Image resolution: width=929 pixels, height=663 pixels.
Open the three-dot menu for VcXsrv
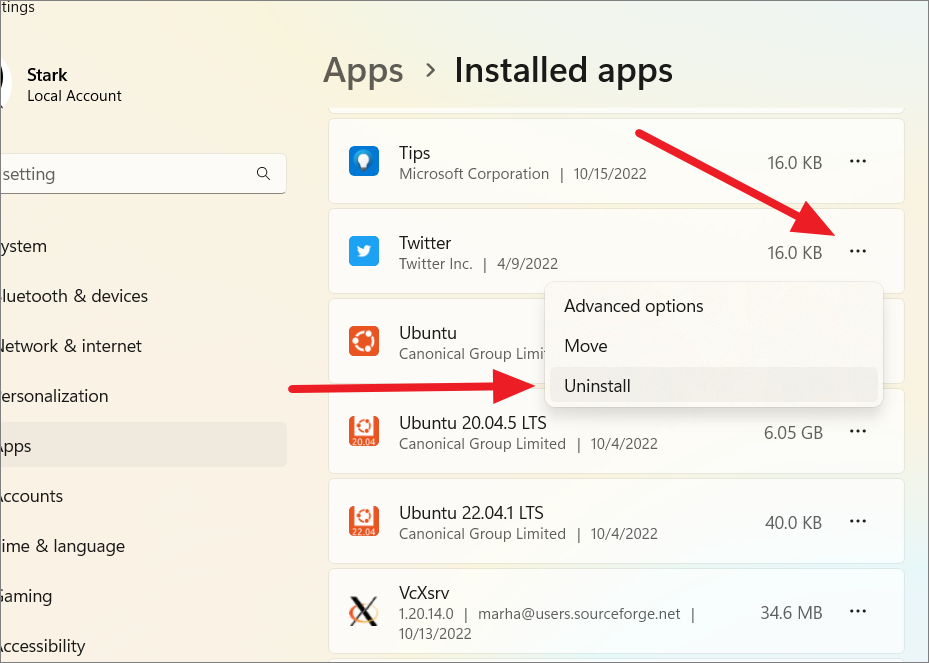[857, 611]
